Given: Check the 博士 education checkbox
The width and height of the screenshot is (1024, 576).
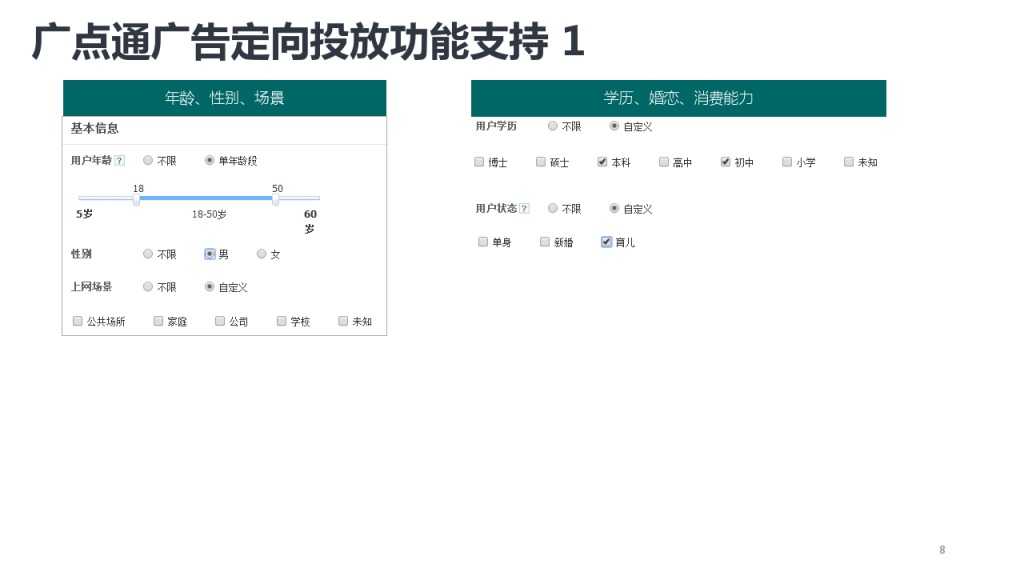Looking at the screenshot, I should 479,161.
